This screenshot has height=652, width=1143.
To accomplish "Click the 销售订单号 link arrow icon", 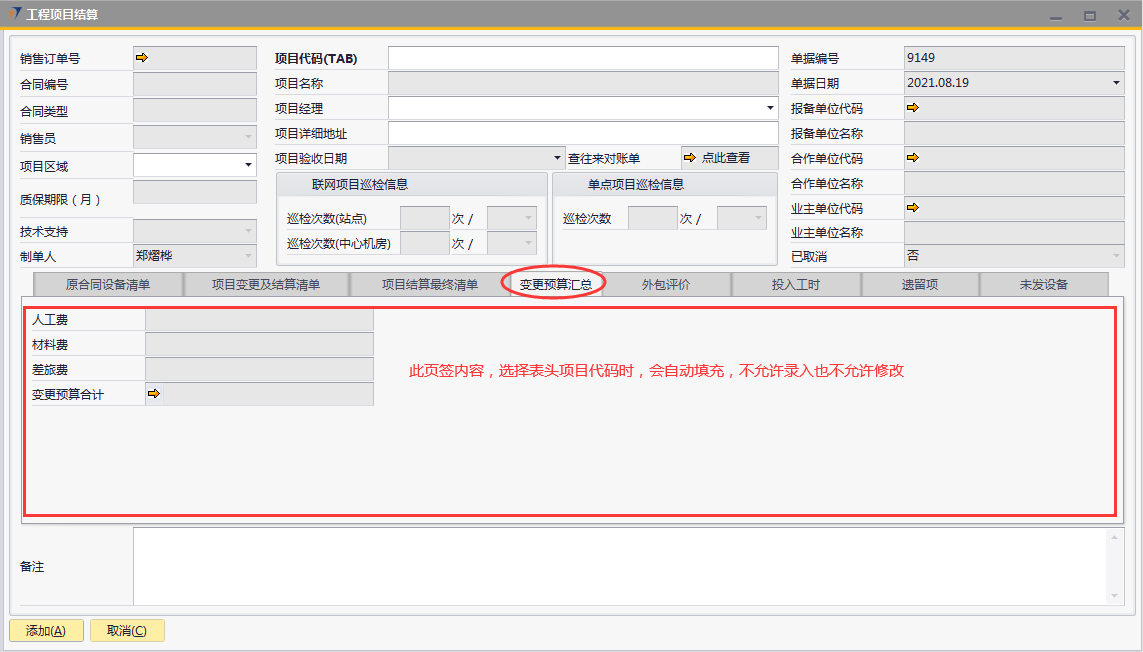I will pos(142,58).
